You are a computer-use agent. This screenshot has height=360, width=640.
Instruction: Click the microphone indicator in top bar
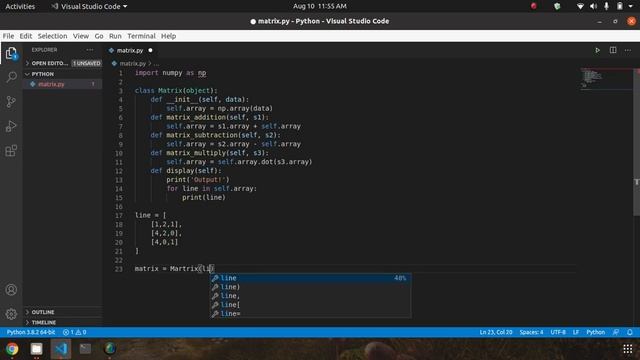point(607,6)
